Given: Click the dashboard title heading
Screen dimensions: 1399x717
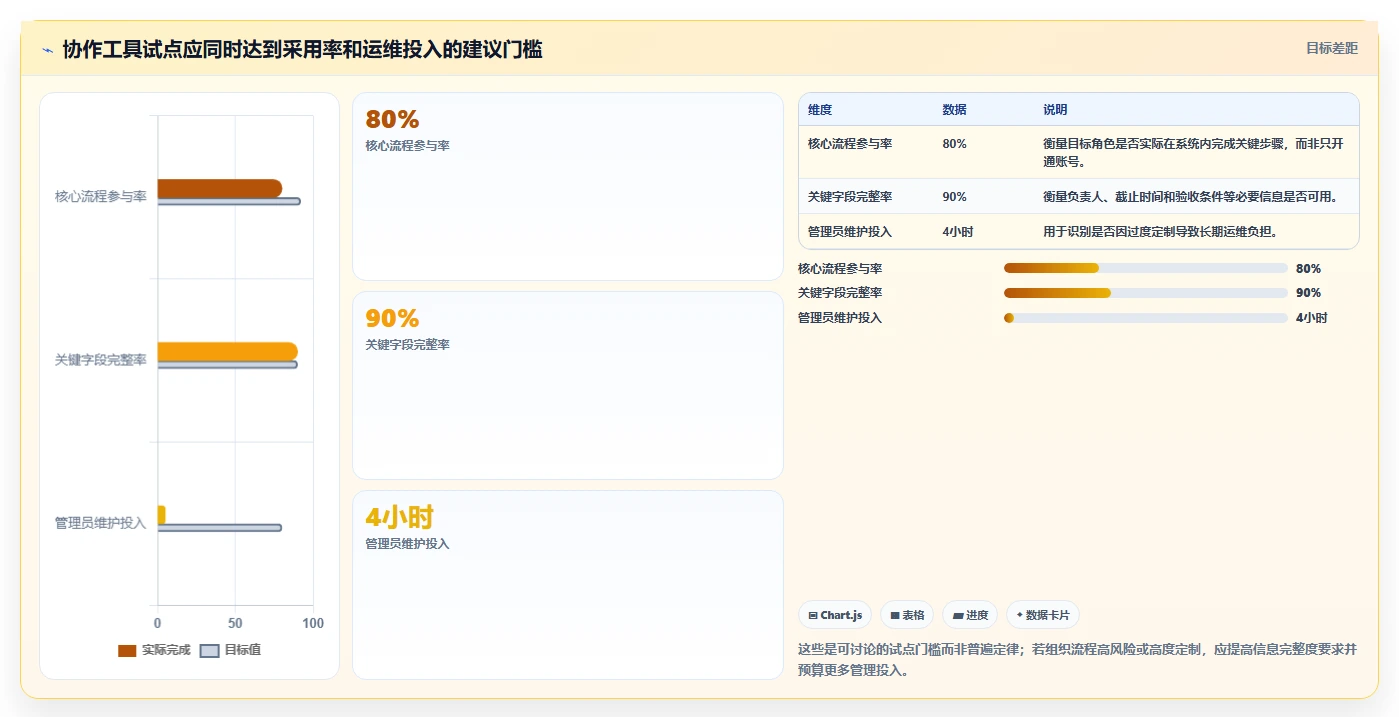Looking at the screenshot, I should point(302,49).
